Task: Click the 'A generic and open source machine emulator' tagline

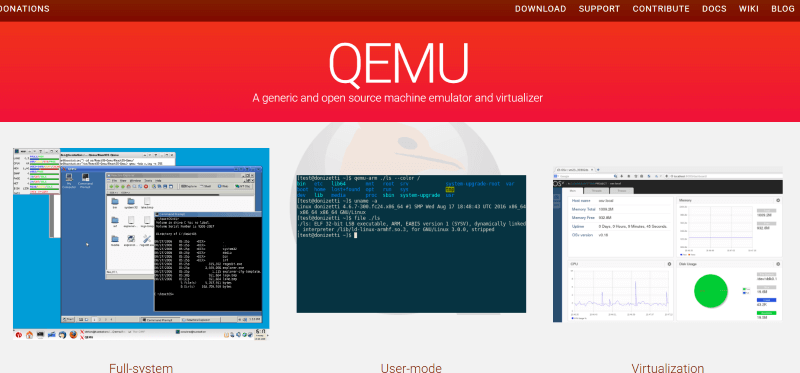Action: (x=397, y=97)
